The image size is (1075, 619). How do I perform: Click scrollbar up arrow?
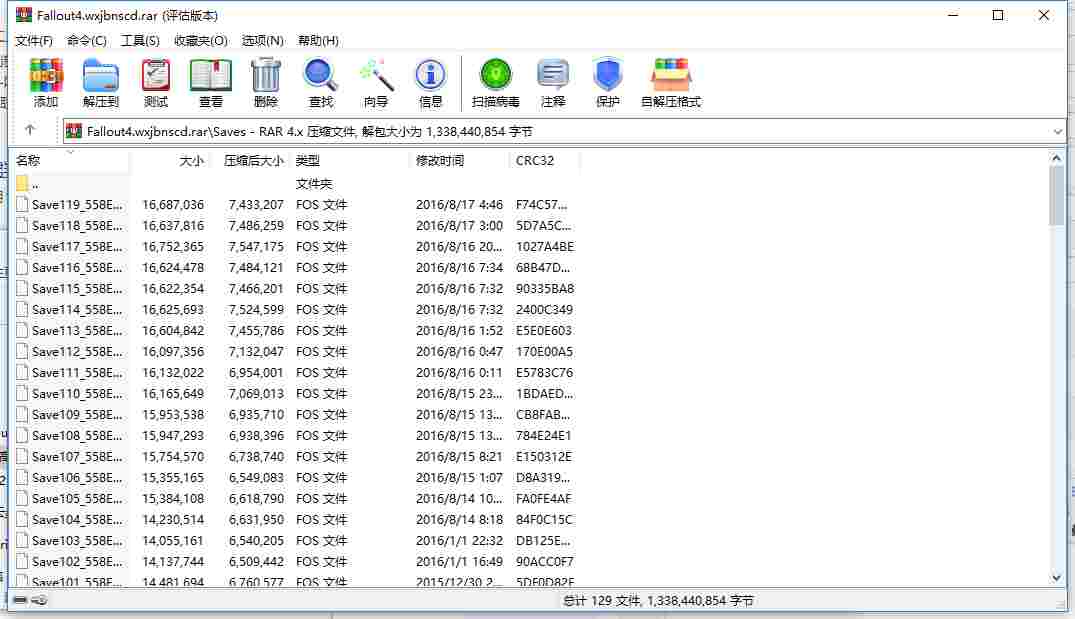pos(1056,158)
